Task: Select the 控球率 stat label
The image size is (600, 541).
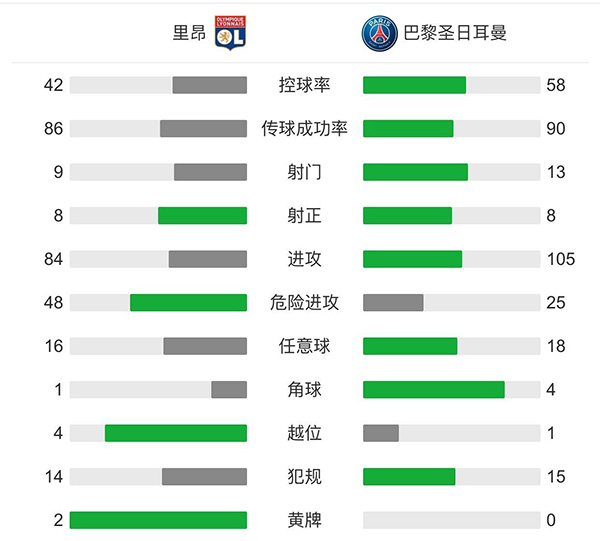Action: pyautogui.click(x=304, y=85)
